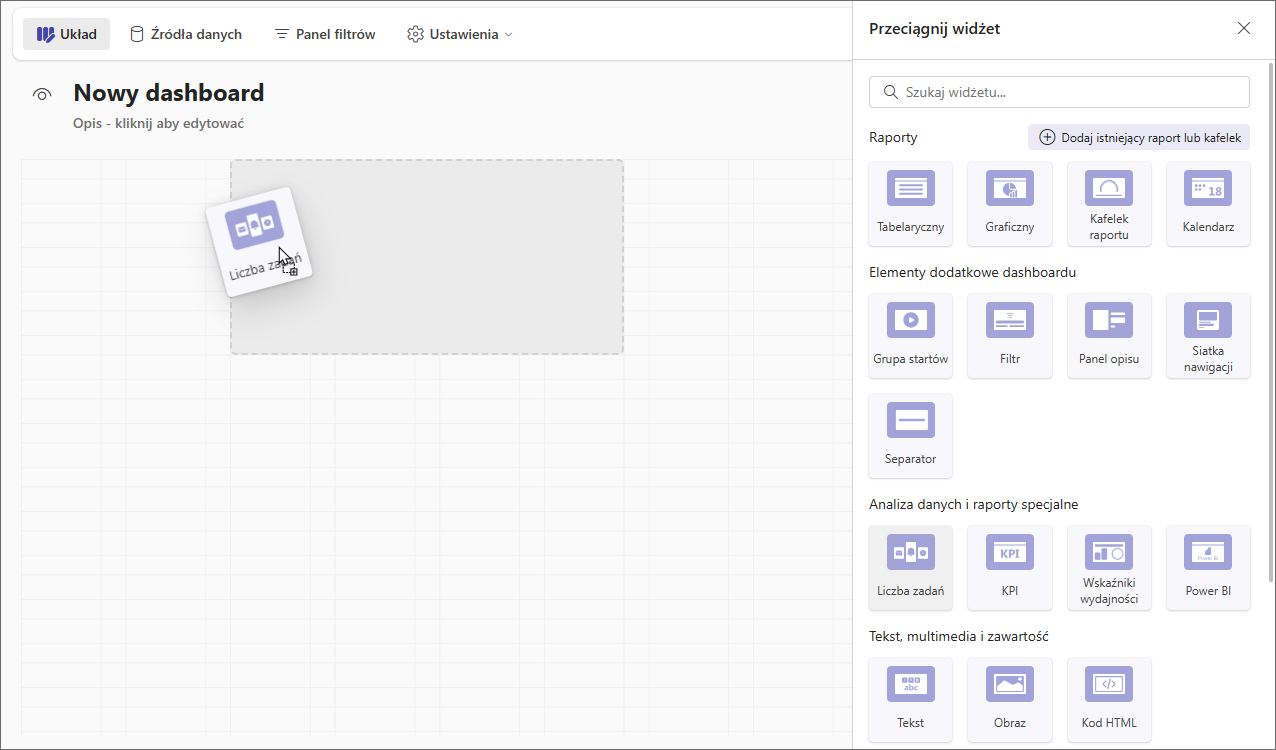
Task: Open the Panel filtrów tab
Action: 325,34
